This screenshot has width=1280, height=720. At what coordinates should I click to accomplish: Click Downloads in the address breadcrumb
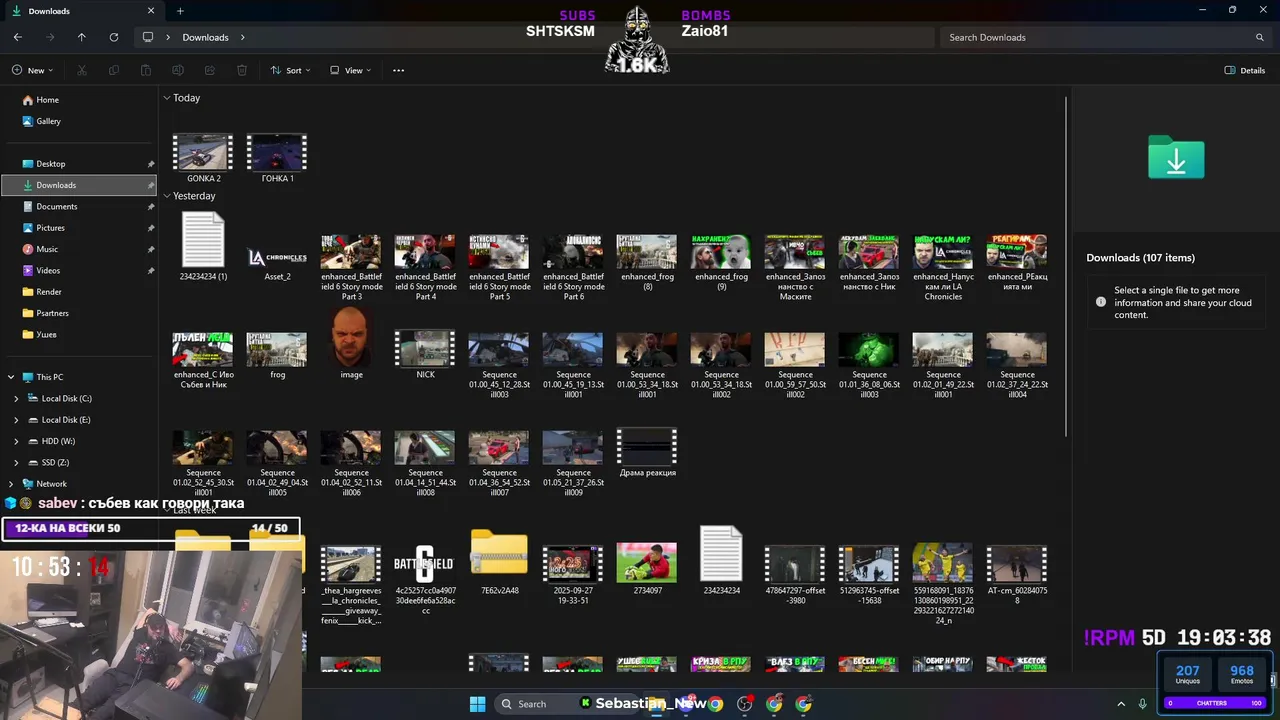tap(205, 37)
